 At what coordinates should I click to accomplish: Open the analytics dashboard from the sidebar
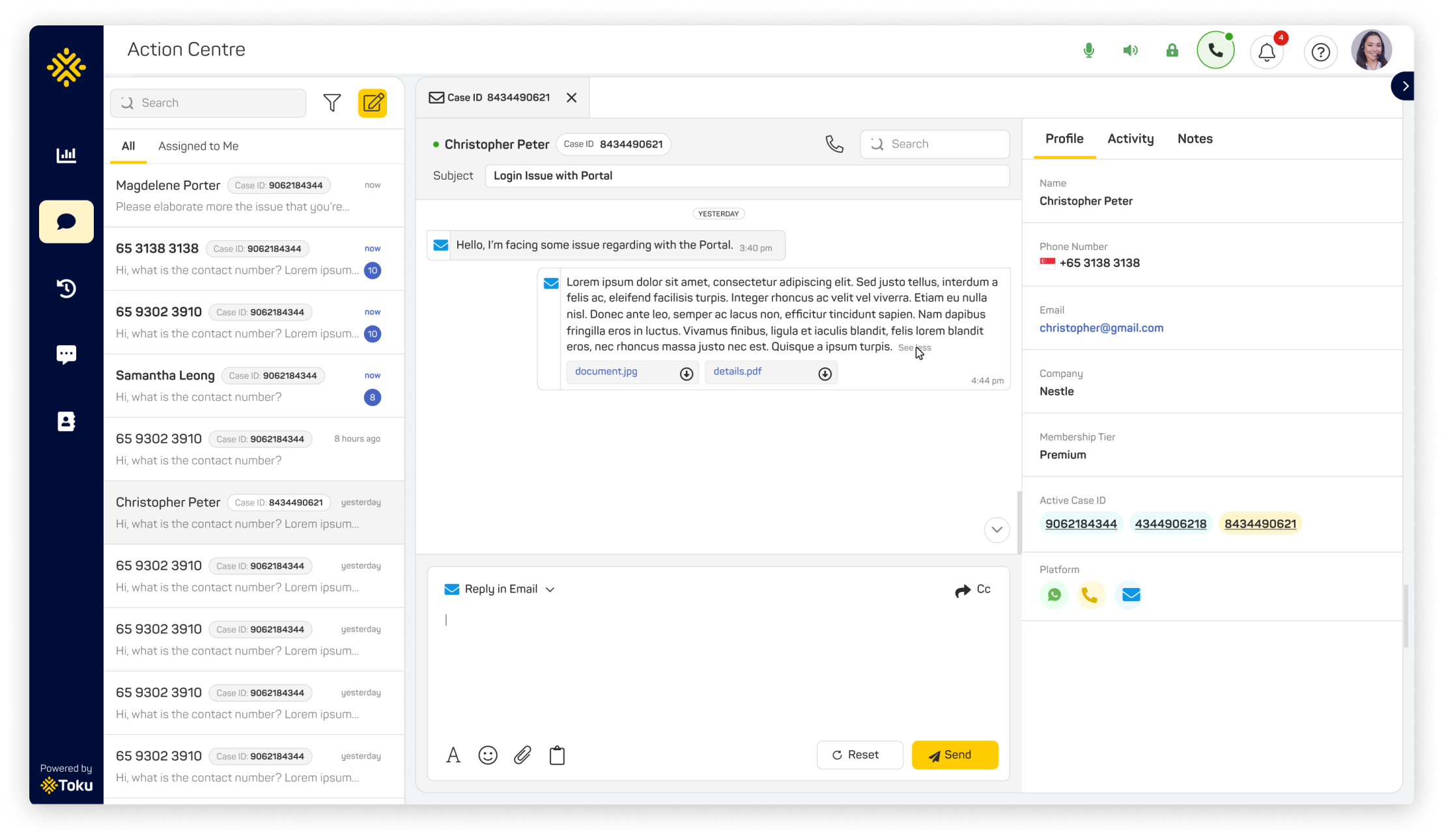click(x=66, y=155)
